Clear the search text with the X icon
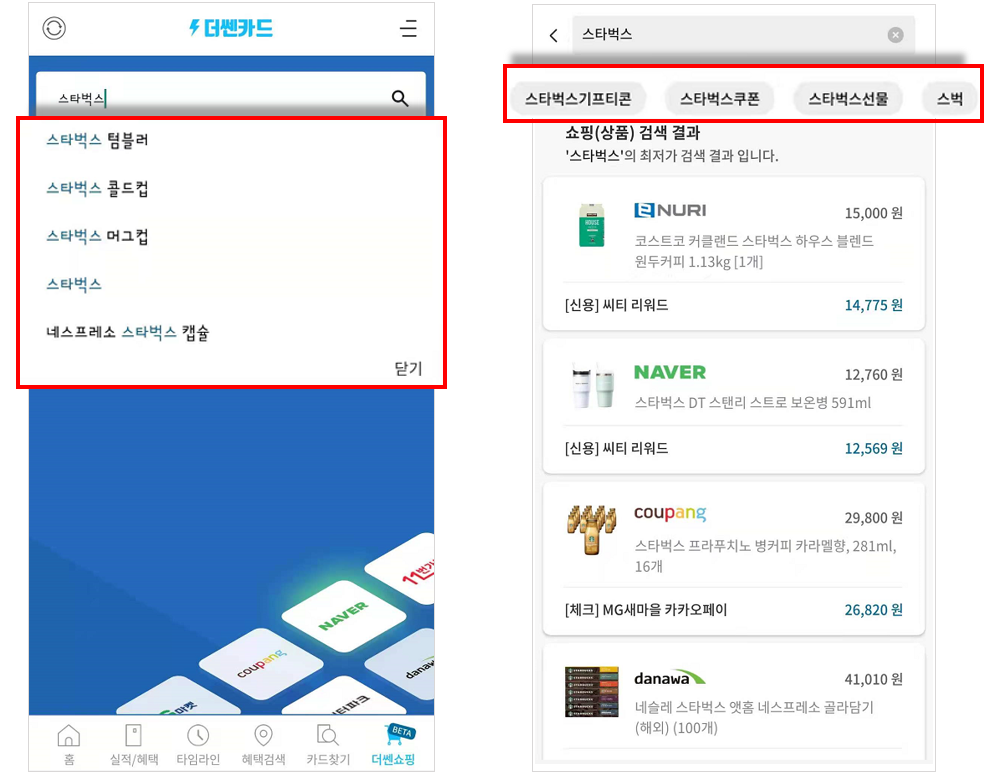This screenshot has width=992, height=773. (x=895, y=35)
